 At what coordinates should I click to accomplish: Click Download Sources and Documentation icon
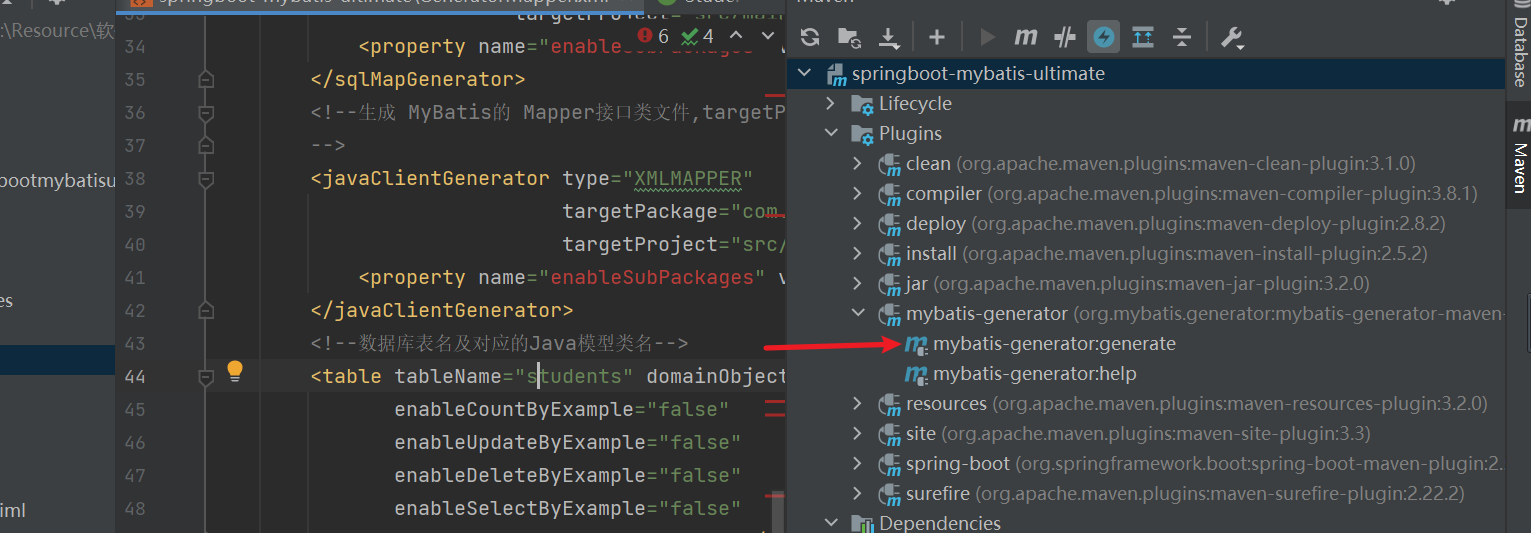889,37
